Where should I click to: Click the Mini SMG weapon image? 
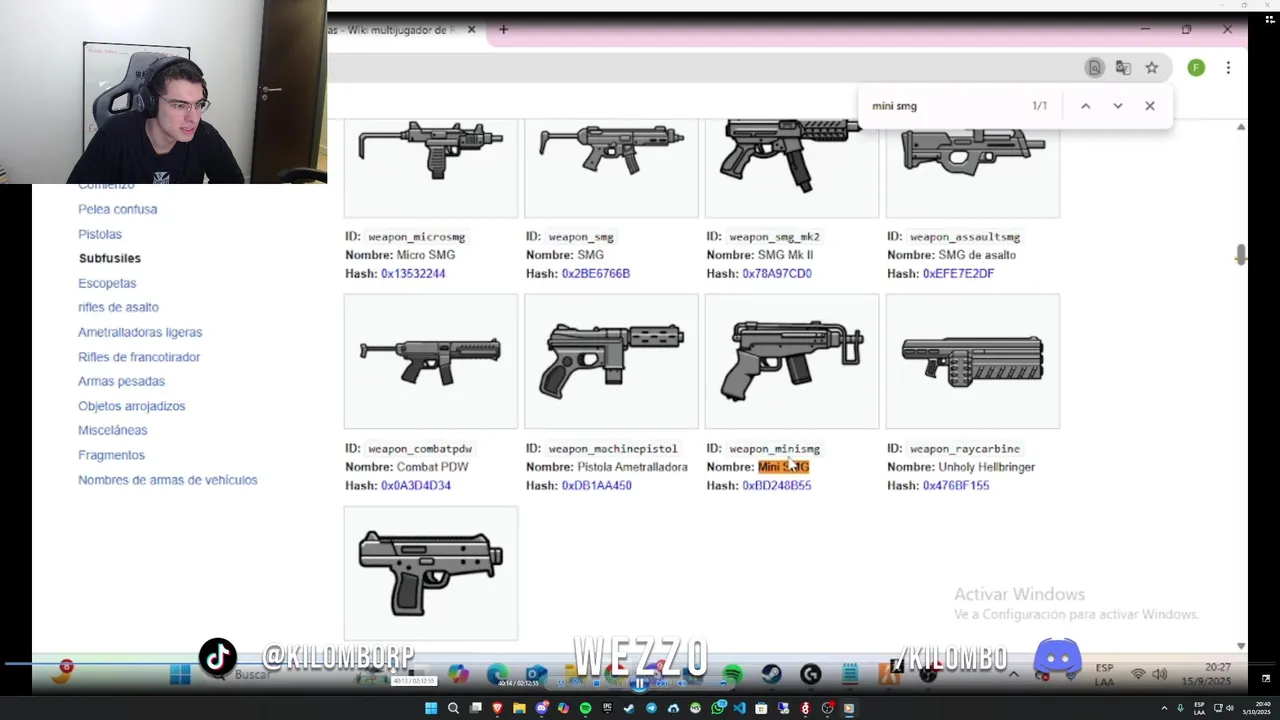(x=792, y=361)
